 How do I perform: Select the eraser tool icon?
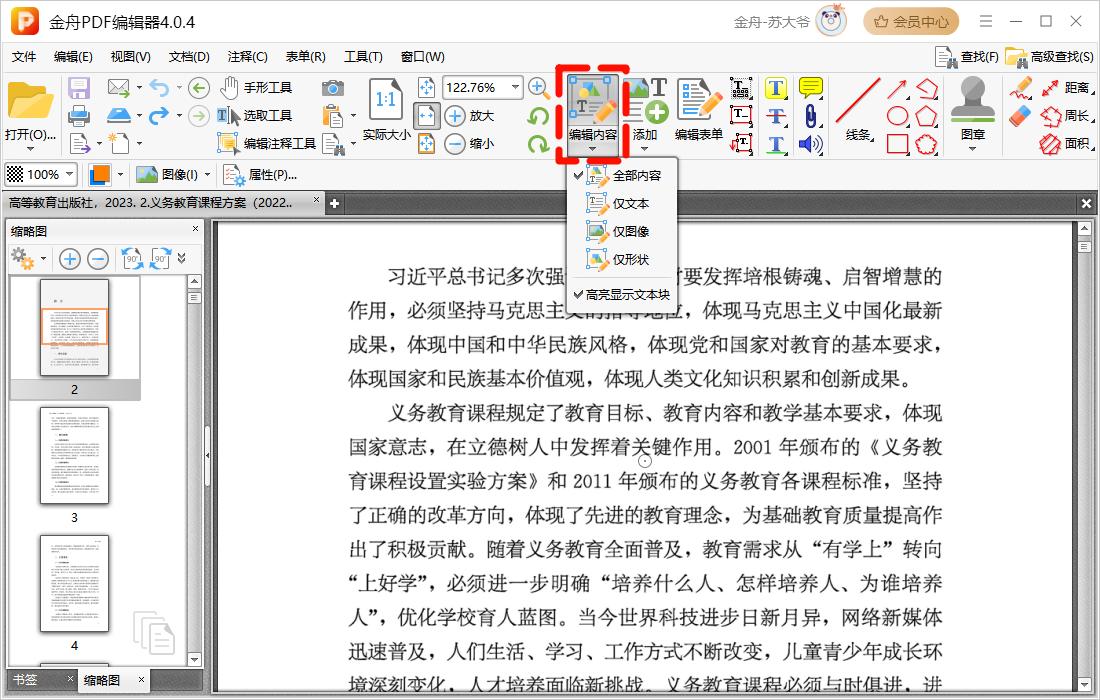coord(1019,116)
